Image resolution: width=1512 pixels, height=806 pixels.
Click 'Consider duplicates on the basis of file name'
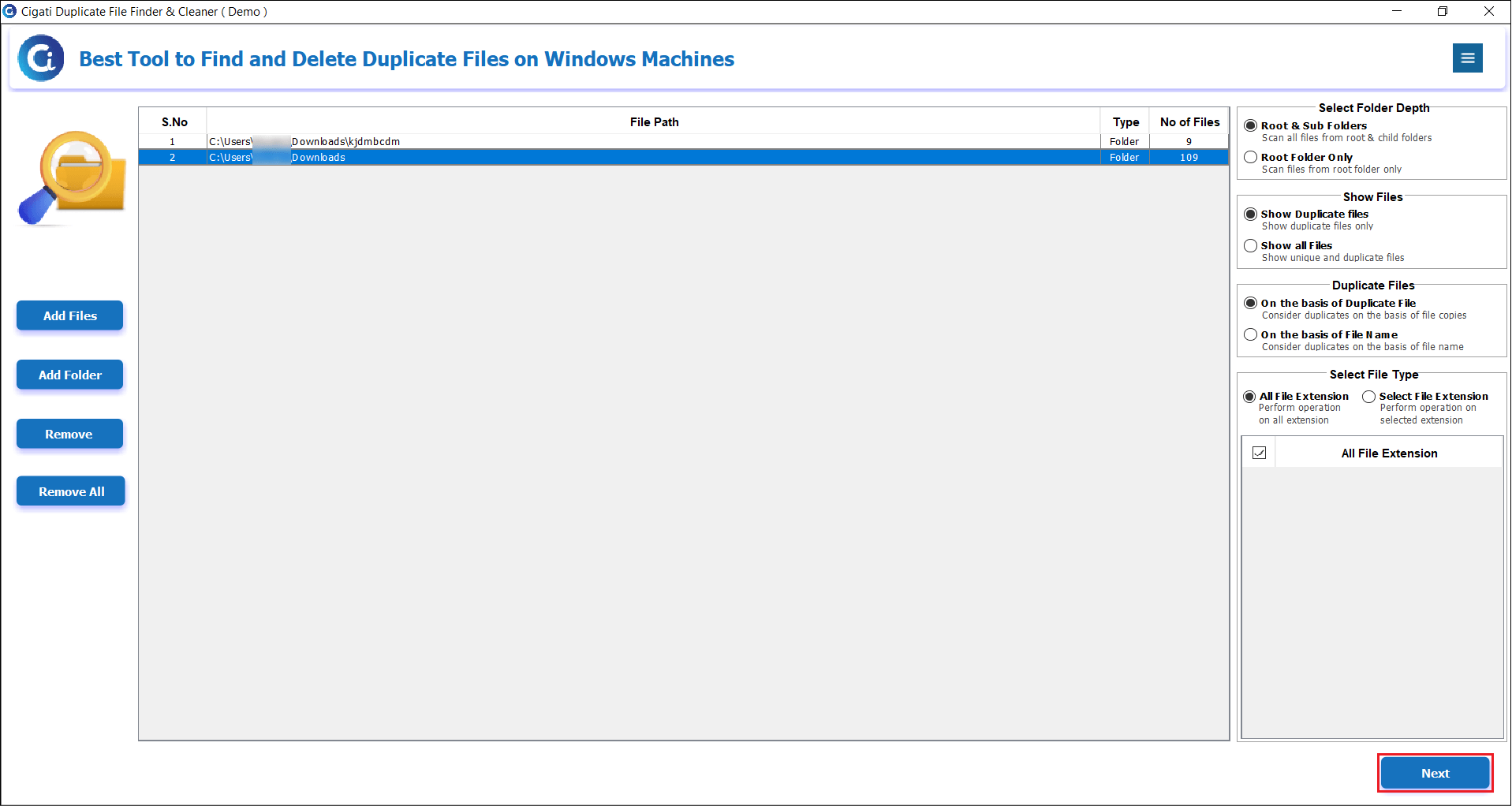coord(1362,347)
